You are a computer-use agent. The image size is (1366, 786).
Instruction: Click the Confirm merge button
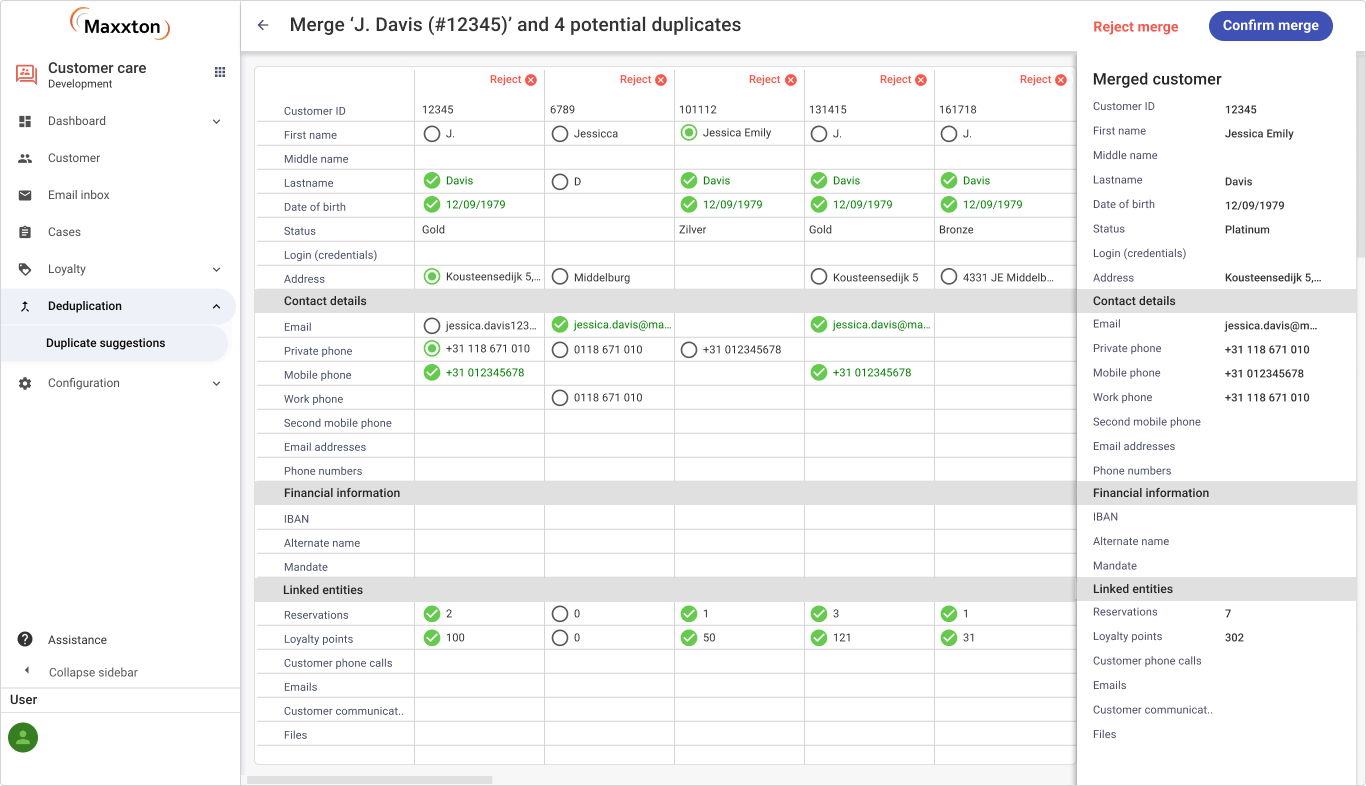pyautogui.click(x=1270, y=26)
